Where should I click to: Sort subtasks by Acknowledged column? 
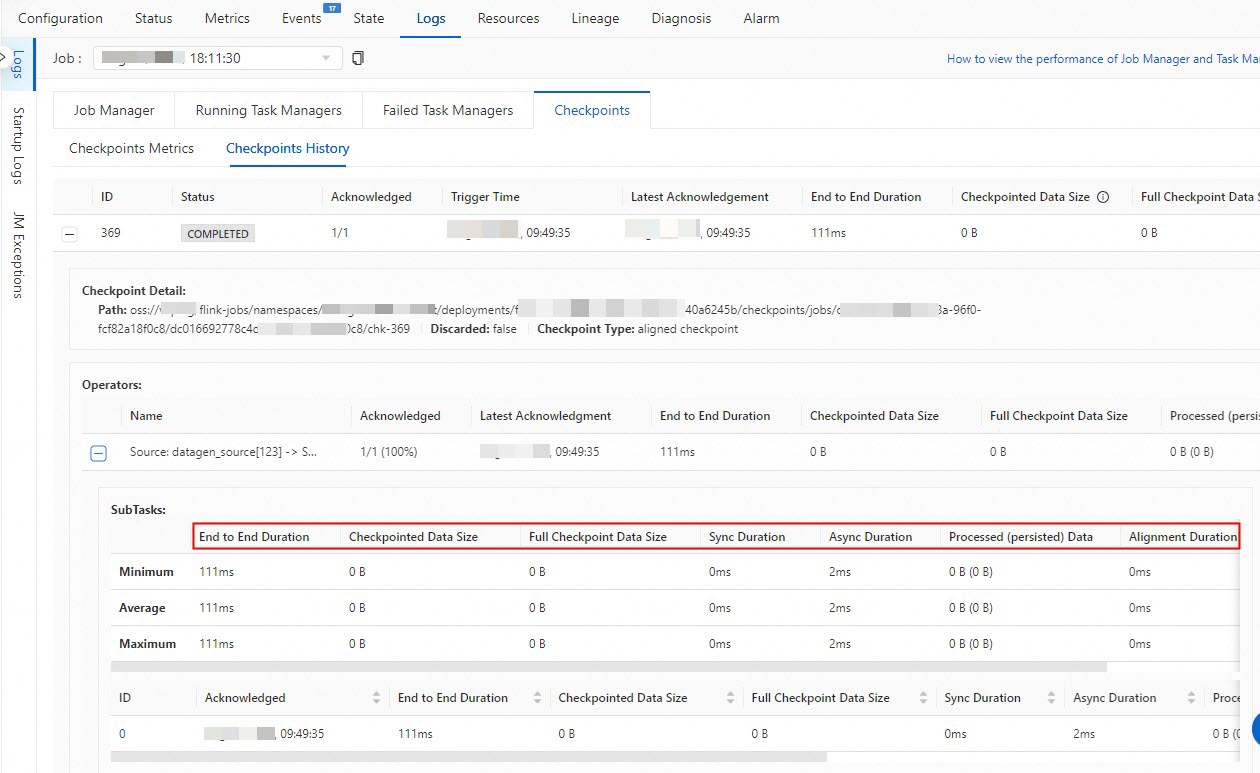tap(376, 698)
